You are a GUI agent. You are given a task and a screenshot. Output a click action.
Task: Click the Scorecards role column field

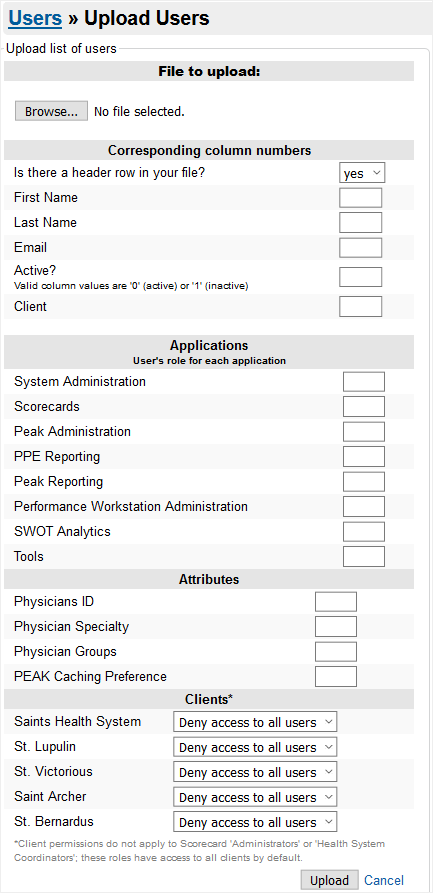(364, 407)
